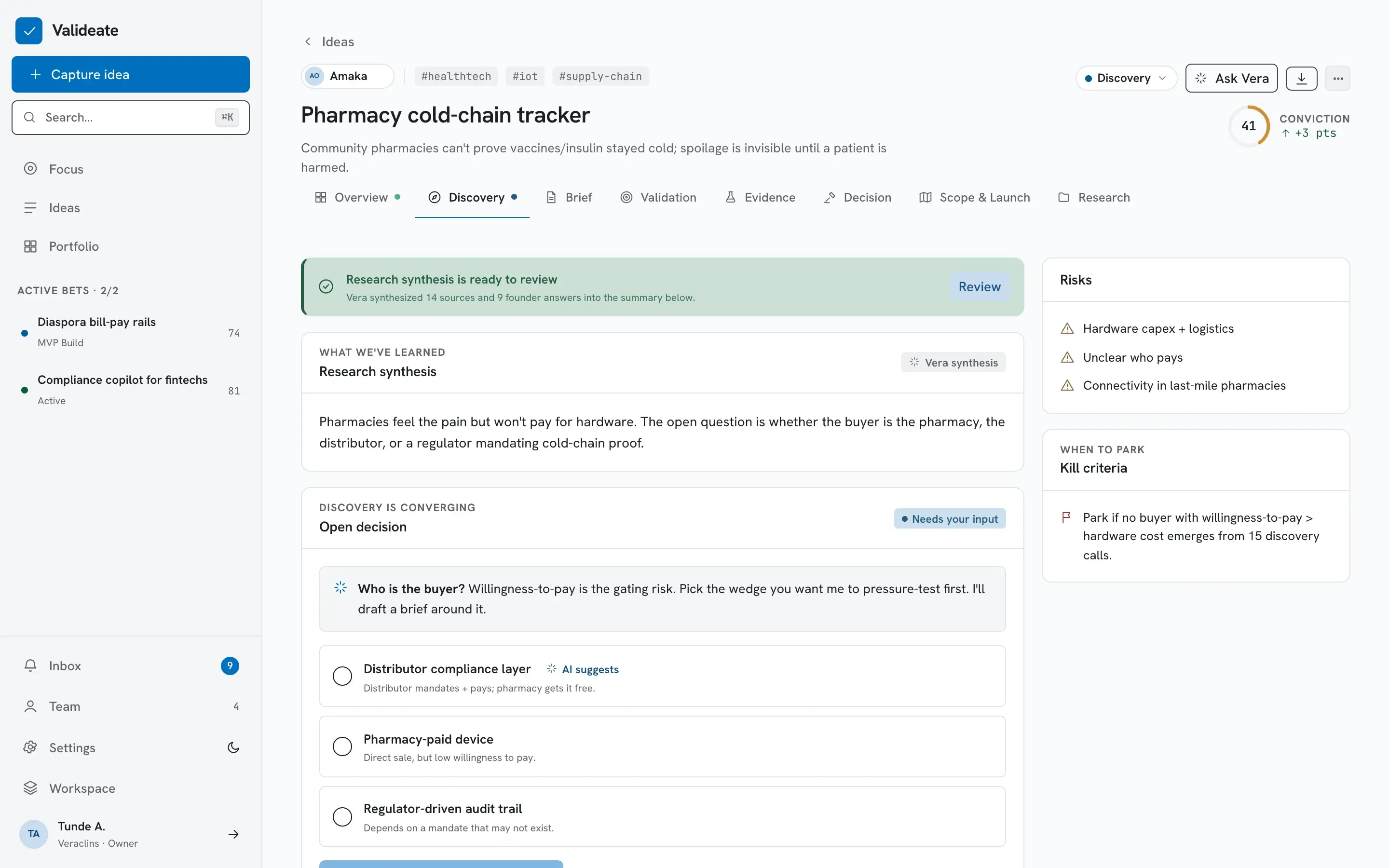Viewport: 1389px width, 868px height.
Task: Select Regulator-driven audit trail radio option
Action: tap(342, 816)
